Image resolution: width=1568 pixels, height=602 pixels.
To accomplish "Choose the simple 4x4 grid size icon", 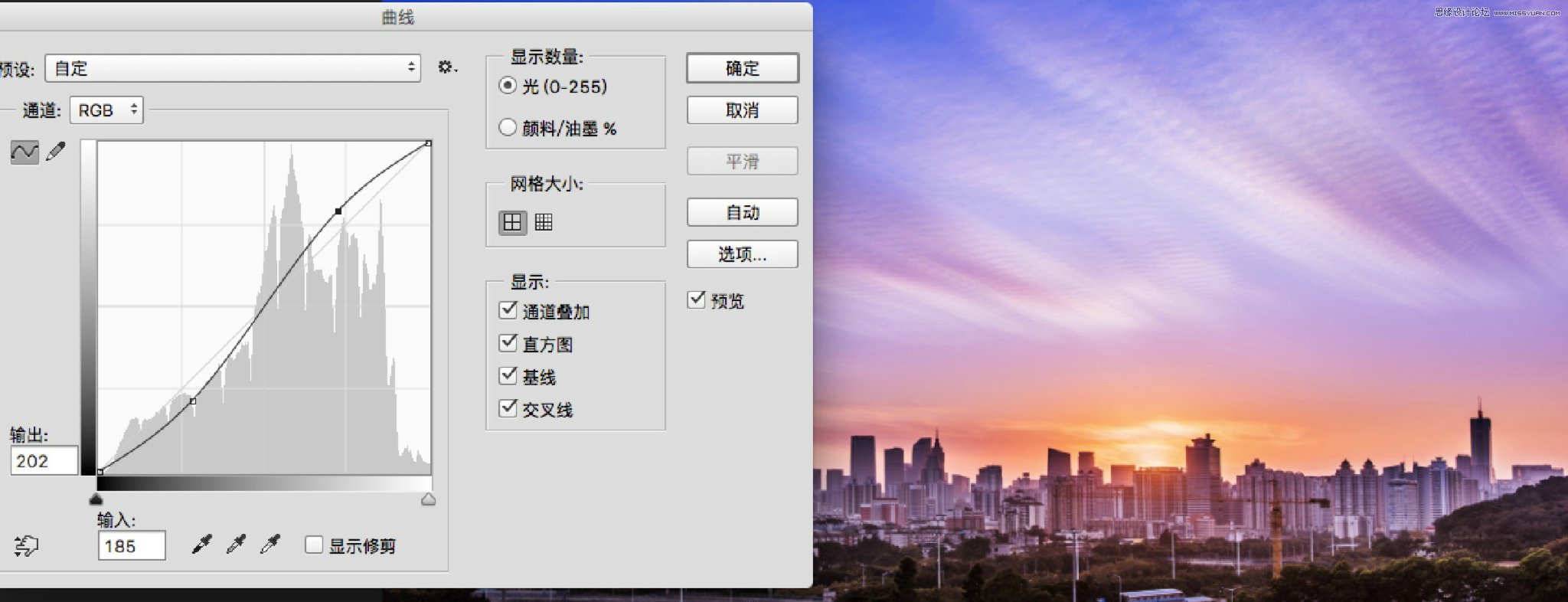I will (x=512, y=222).
